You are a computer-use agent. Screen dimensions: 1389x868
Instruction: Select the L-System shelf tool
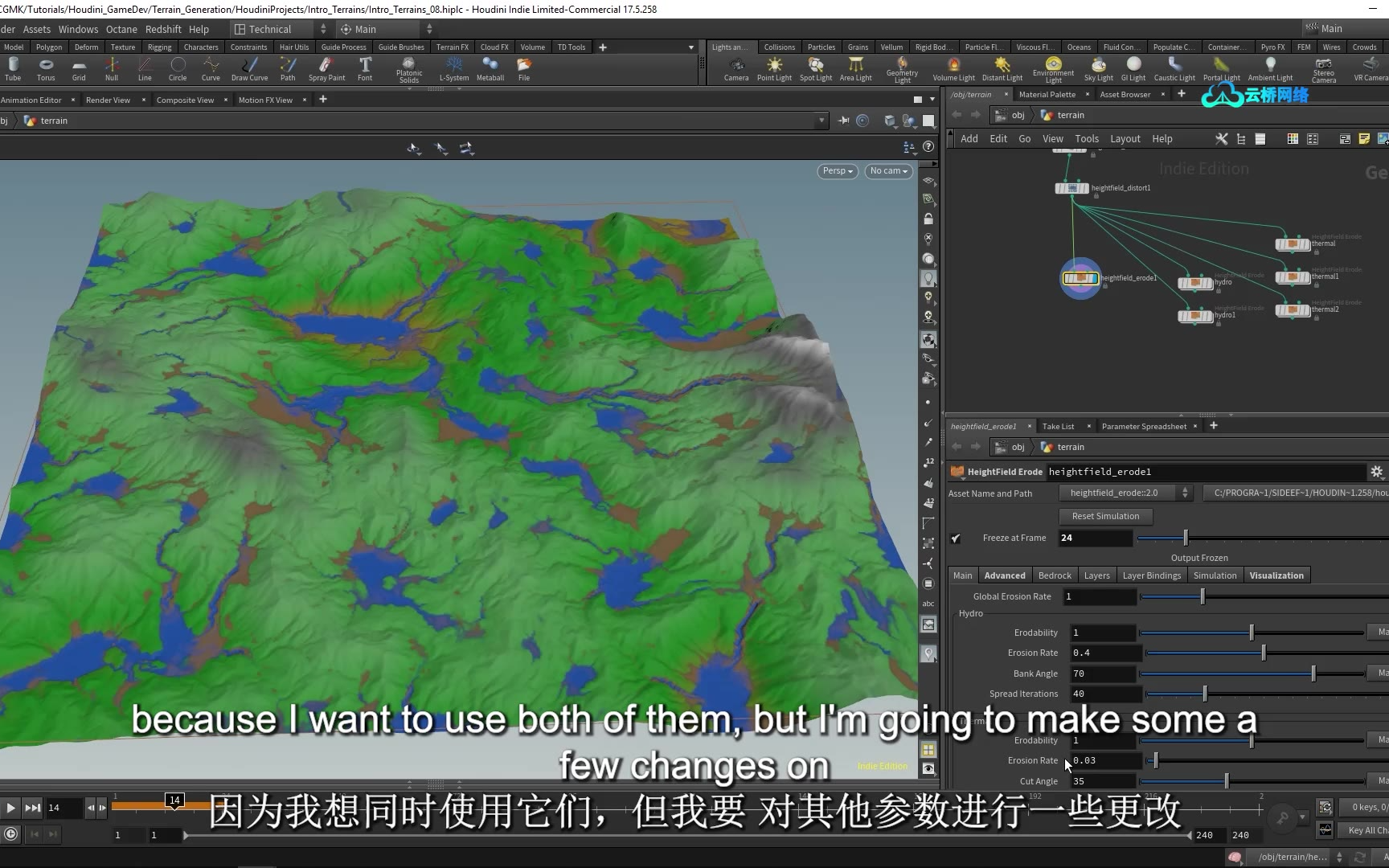tap(454, 68)
